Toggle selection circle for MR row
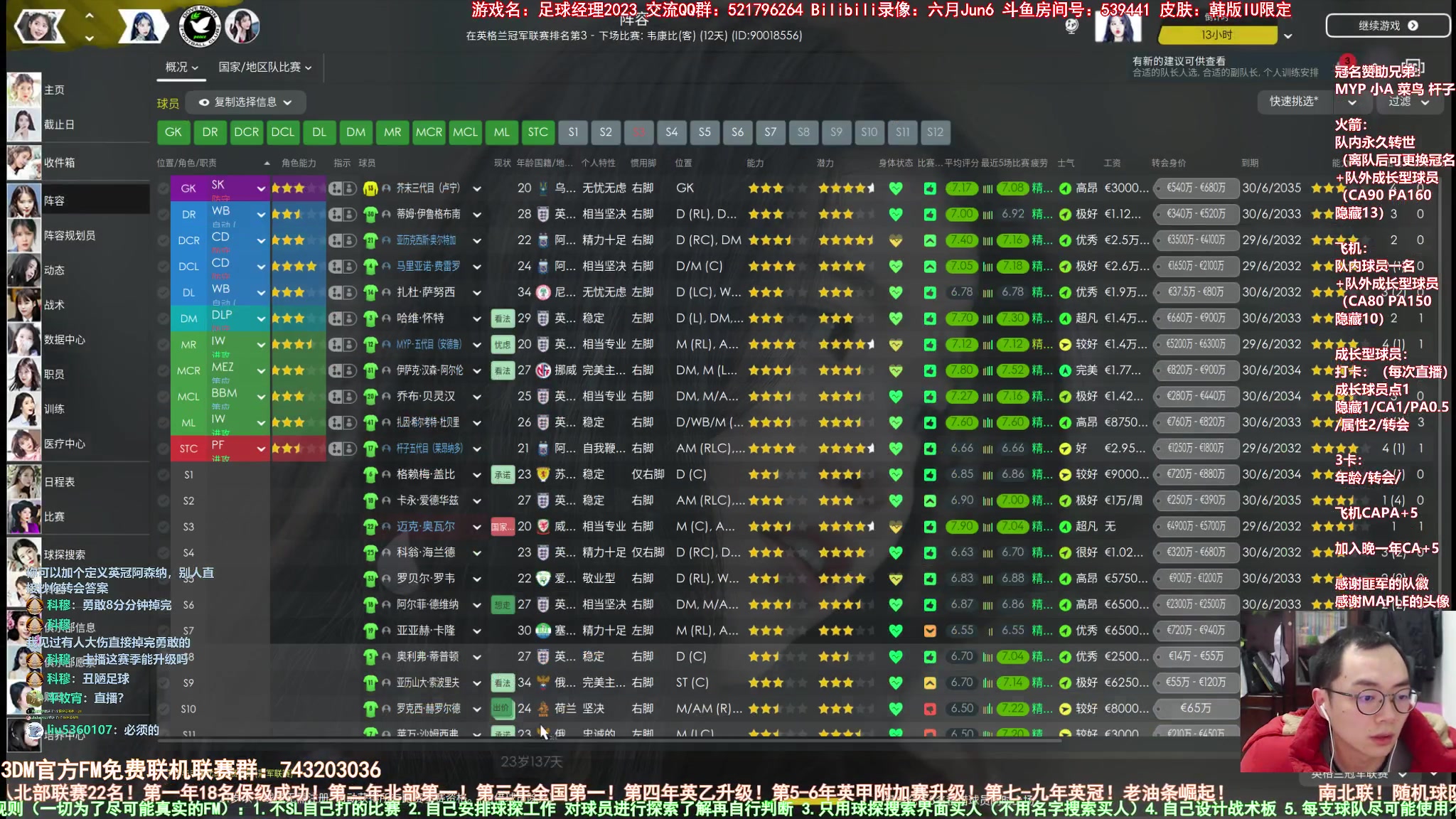The image size is (1456, 819). point(164,345)
